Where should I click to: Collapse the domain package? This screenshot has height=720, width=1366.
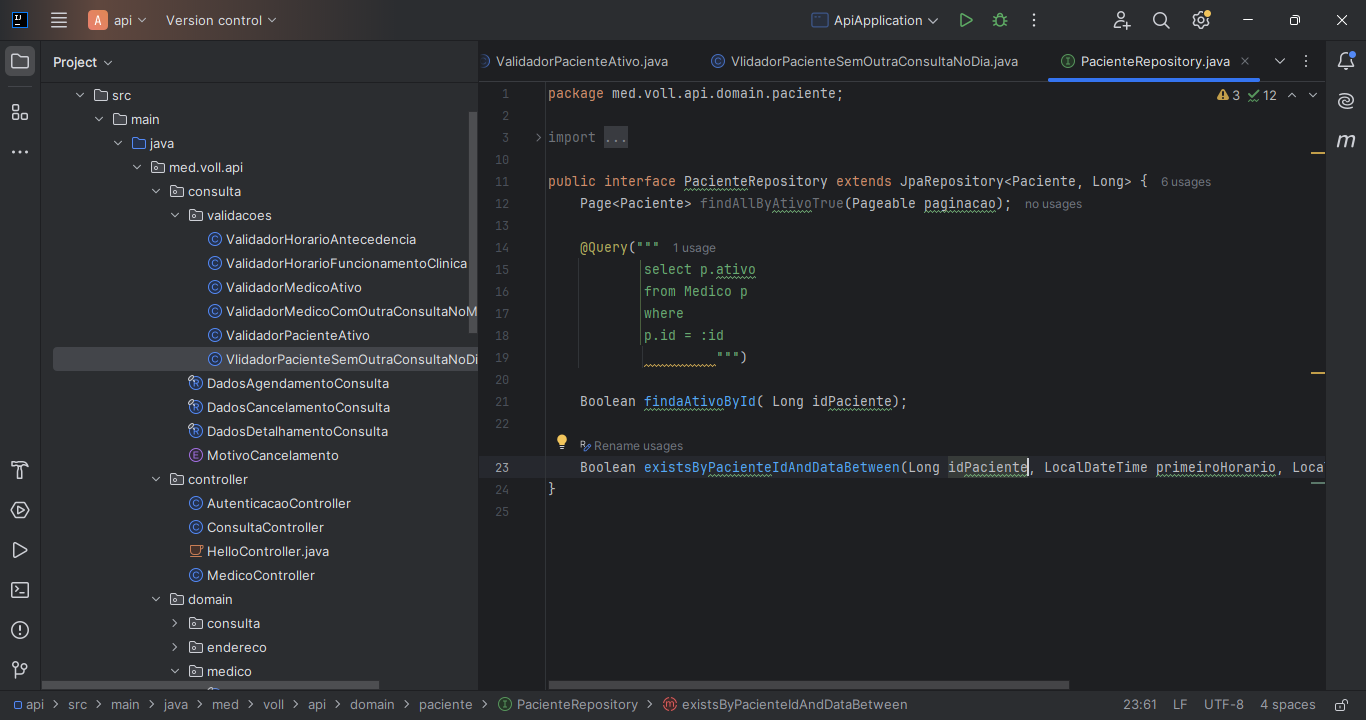click(156, 600)
